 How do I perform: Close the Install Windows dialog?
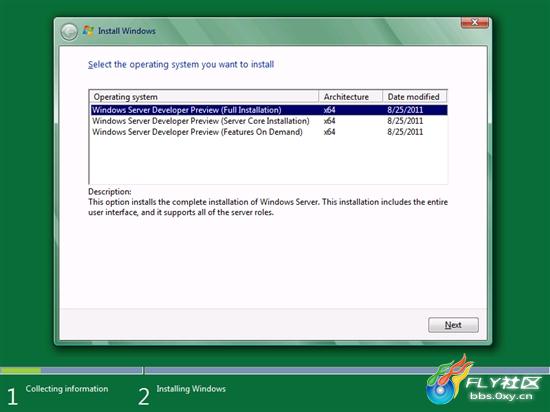475,22
